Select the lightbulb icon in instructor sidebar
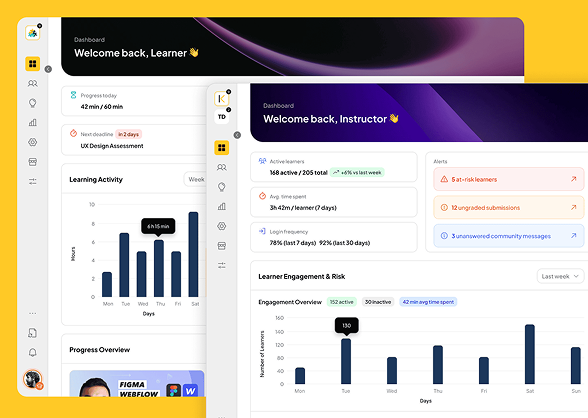Image resolution: width=588 pixels, height=418 pixels. click(222, 187)
